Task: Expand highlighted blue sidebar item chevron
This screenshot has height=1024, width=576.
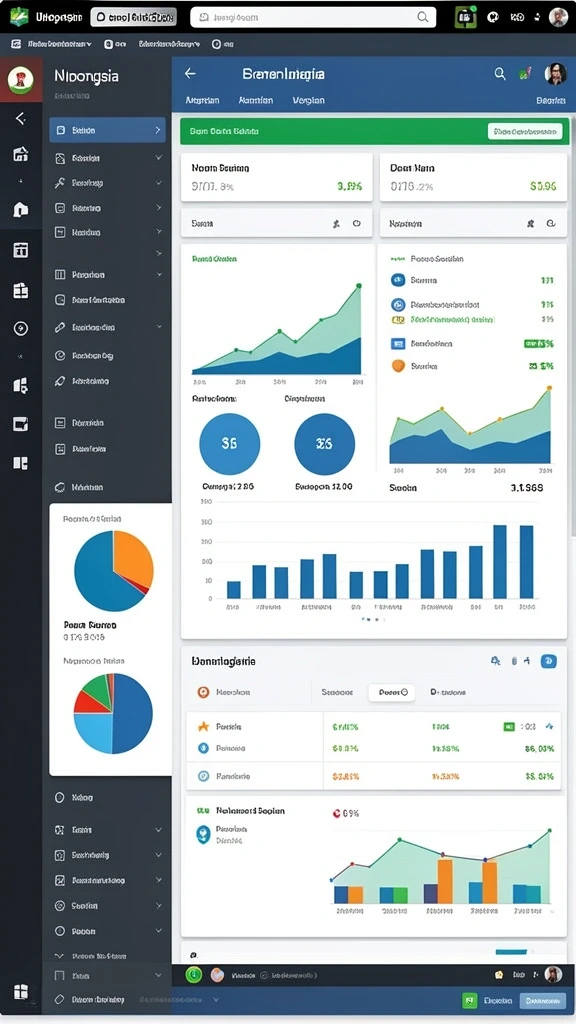Action: (x=157, y=131)
